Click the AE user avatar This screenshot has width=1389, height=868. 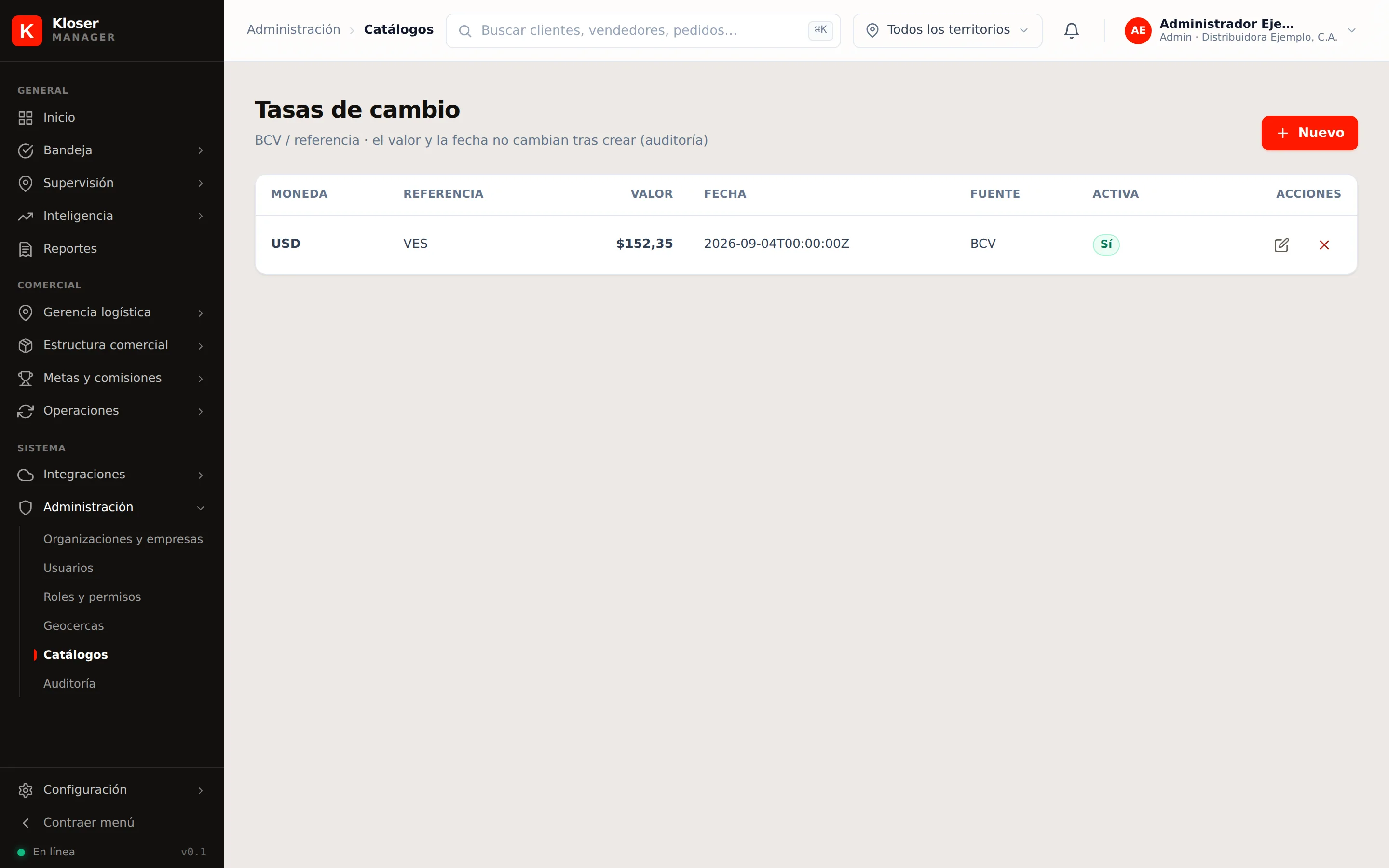[x=1138, y=30]
